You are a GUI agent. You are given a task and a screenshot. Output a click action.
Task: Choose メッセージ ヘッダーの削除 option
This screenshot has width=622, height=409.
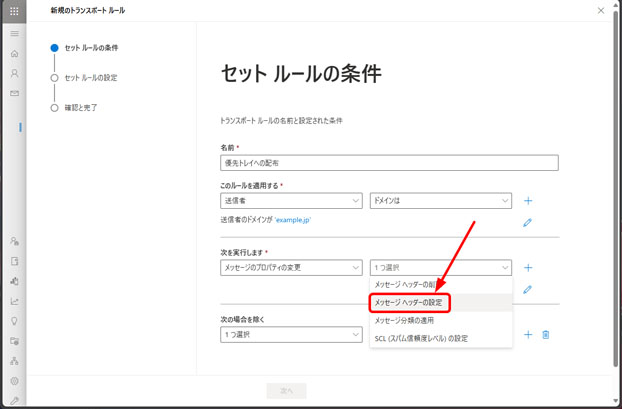tap(441, 285)
